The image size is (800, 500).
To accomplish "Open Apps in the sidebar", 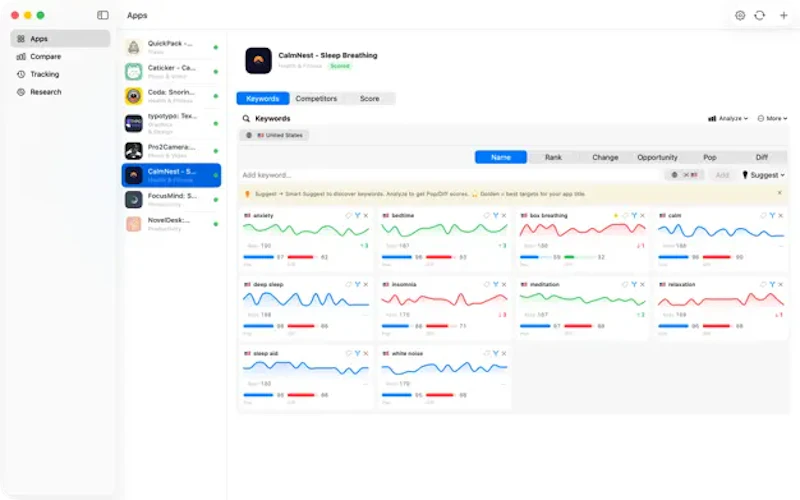I will point(60,39).
